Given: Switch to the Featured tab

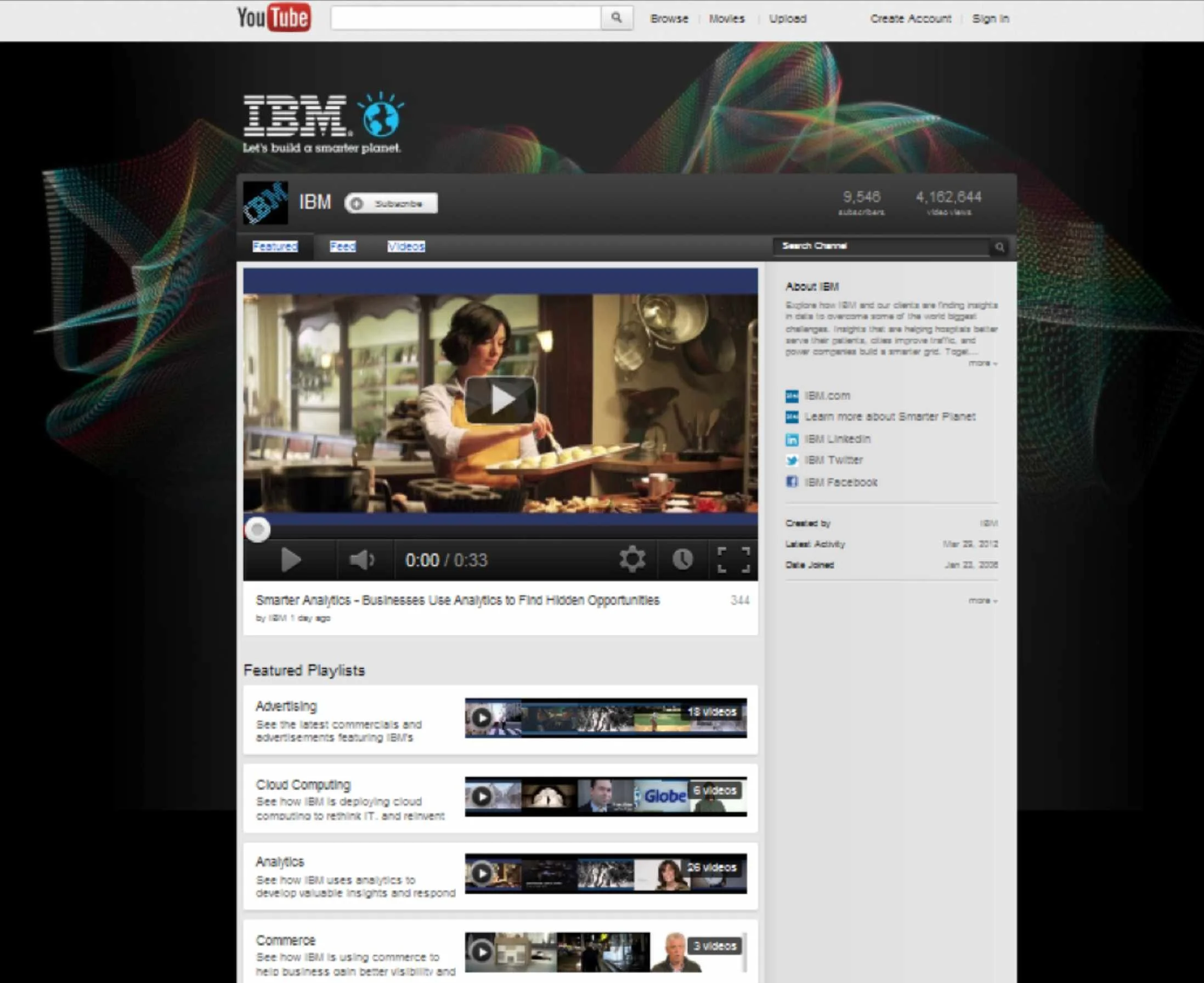Looking at the screenshot, I should pos(275,246).
